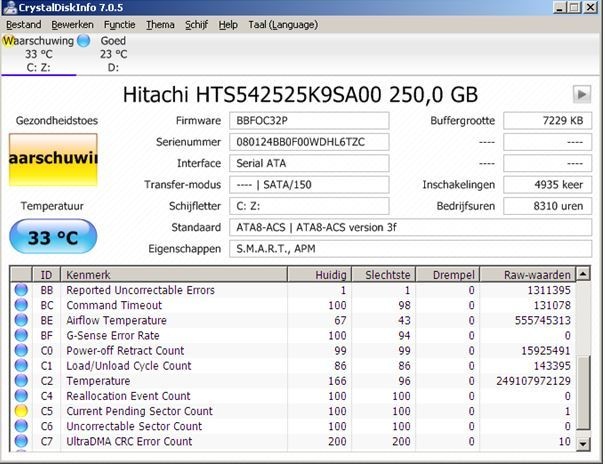
Task: Open the Help menu
Action: (x=228, y=25)
